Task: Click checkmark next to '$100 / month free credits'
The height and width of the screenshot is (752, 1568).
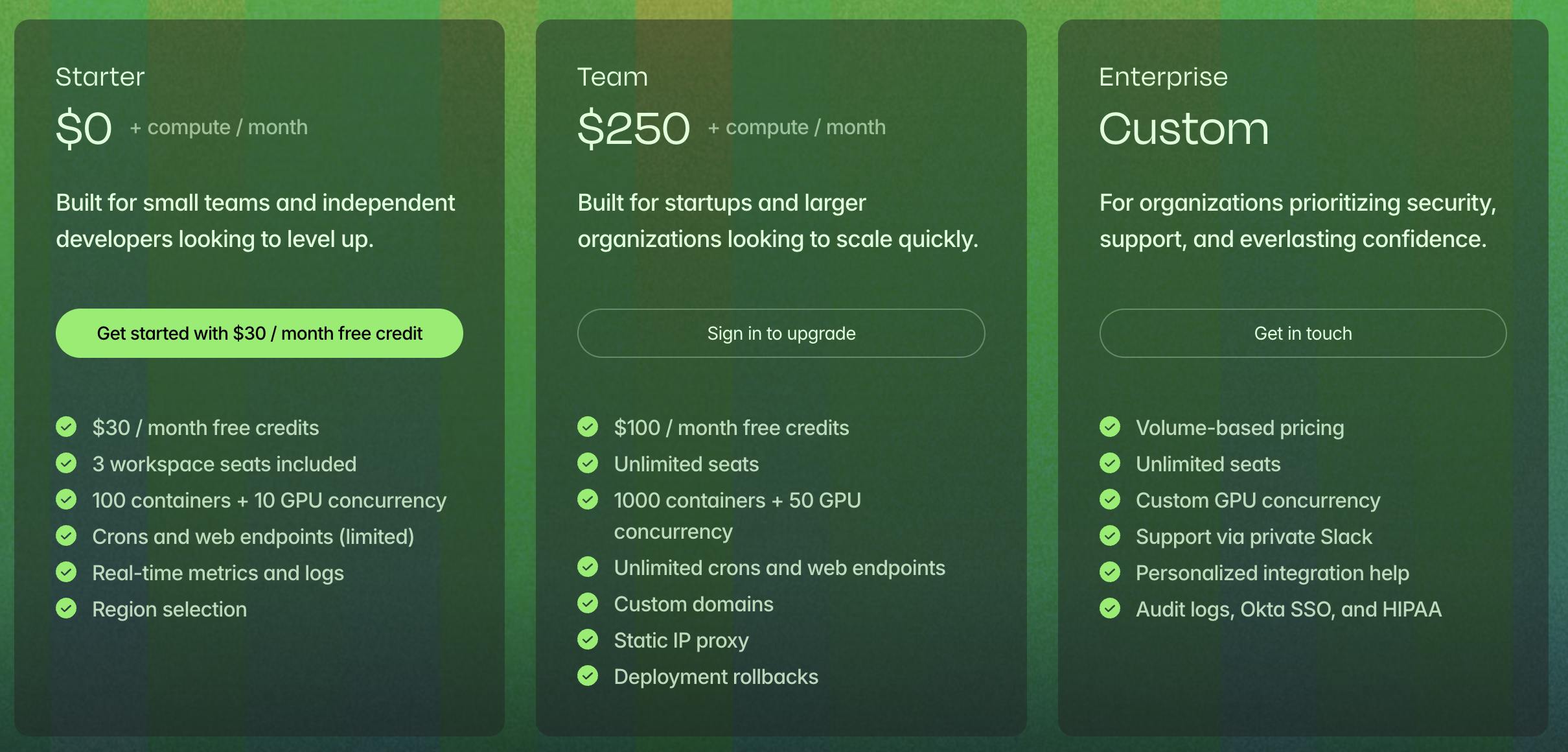Action: pyautogui.click(x=588, y=427)
